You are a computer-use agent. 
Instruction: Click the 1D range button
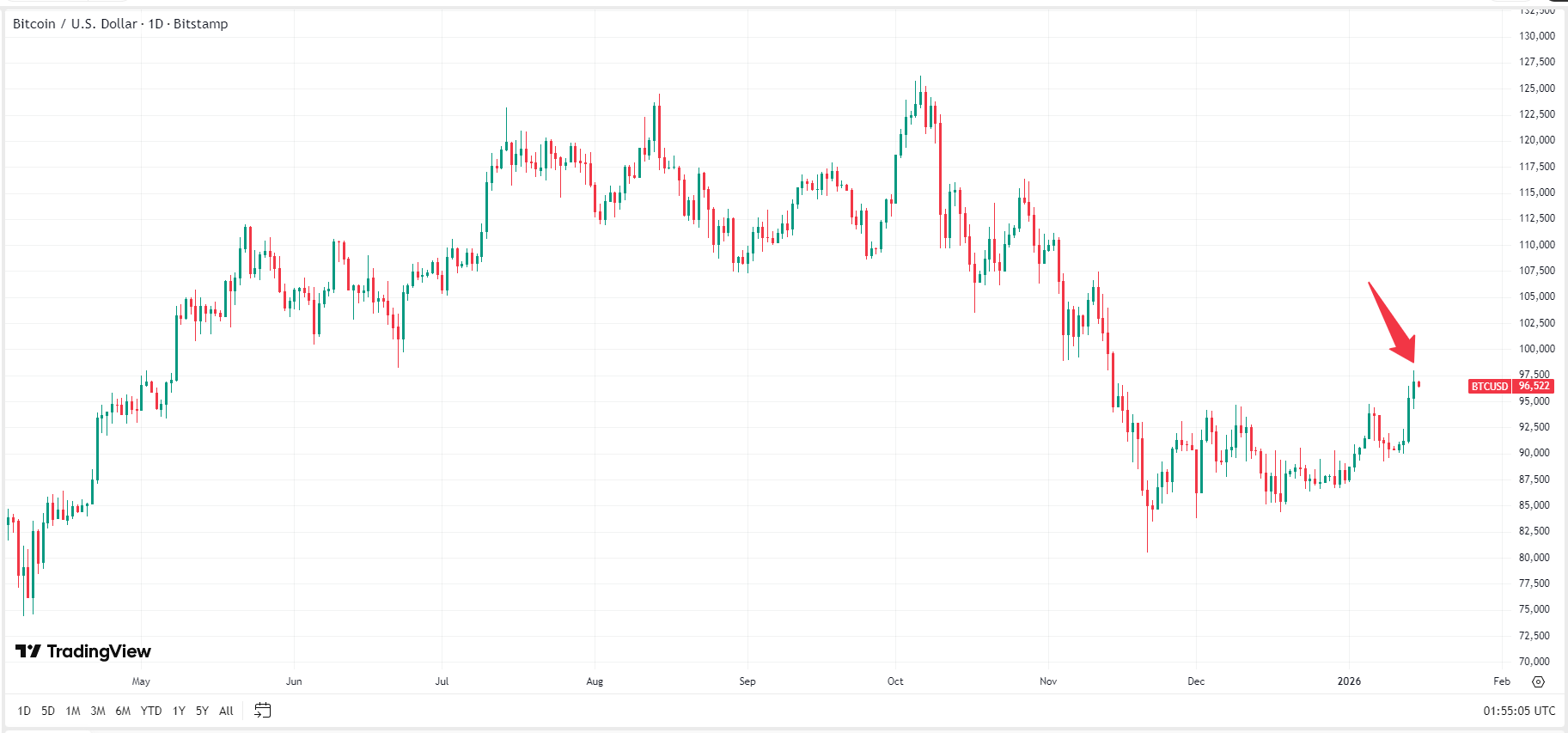23,711
